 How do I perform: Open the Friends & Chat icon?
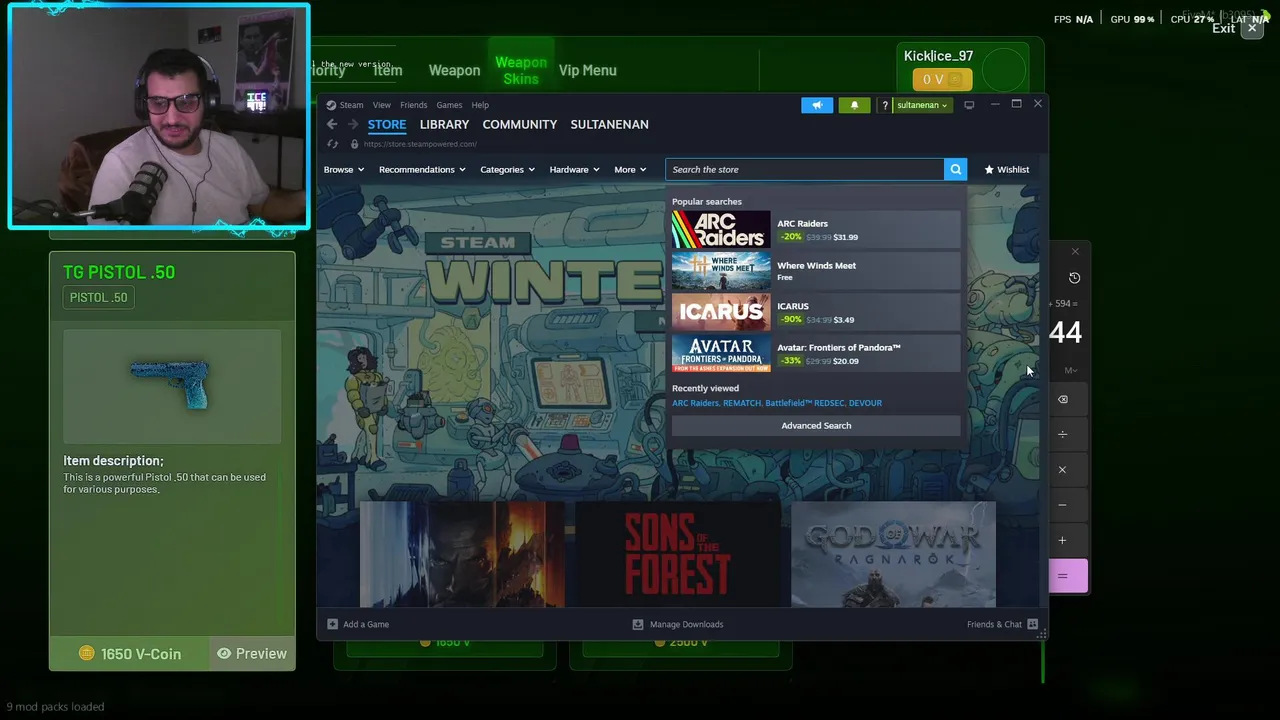[1032, 624]
